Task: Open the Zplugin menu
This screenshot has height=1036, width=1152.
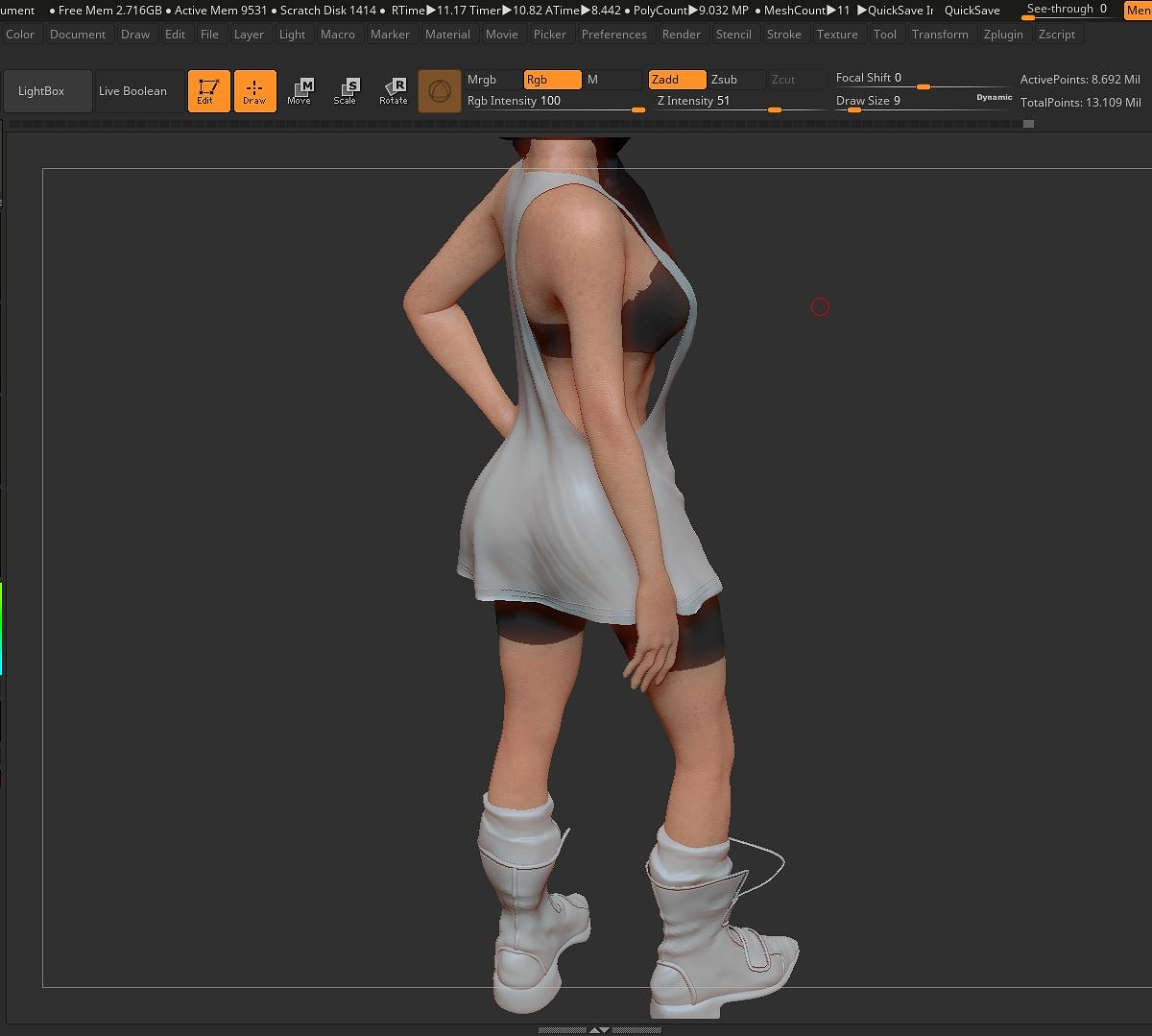Action: tap(1004, 34)
